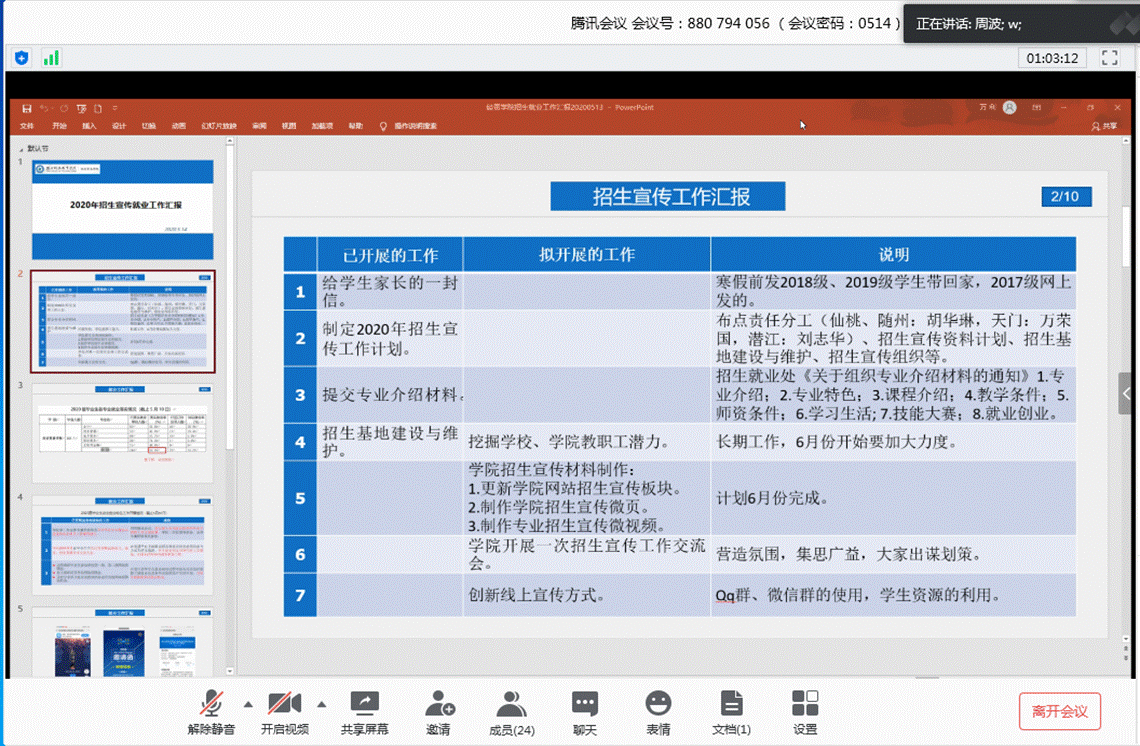The image size is (1140, 746).
Task: Open the 表情 emoji reactions
Action: click(658, 712)
